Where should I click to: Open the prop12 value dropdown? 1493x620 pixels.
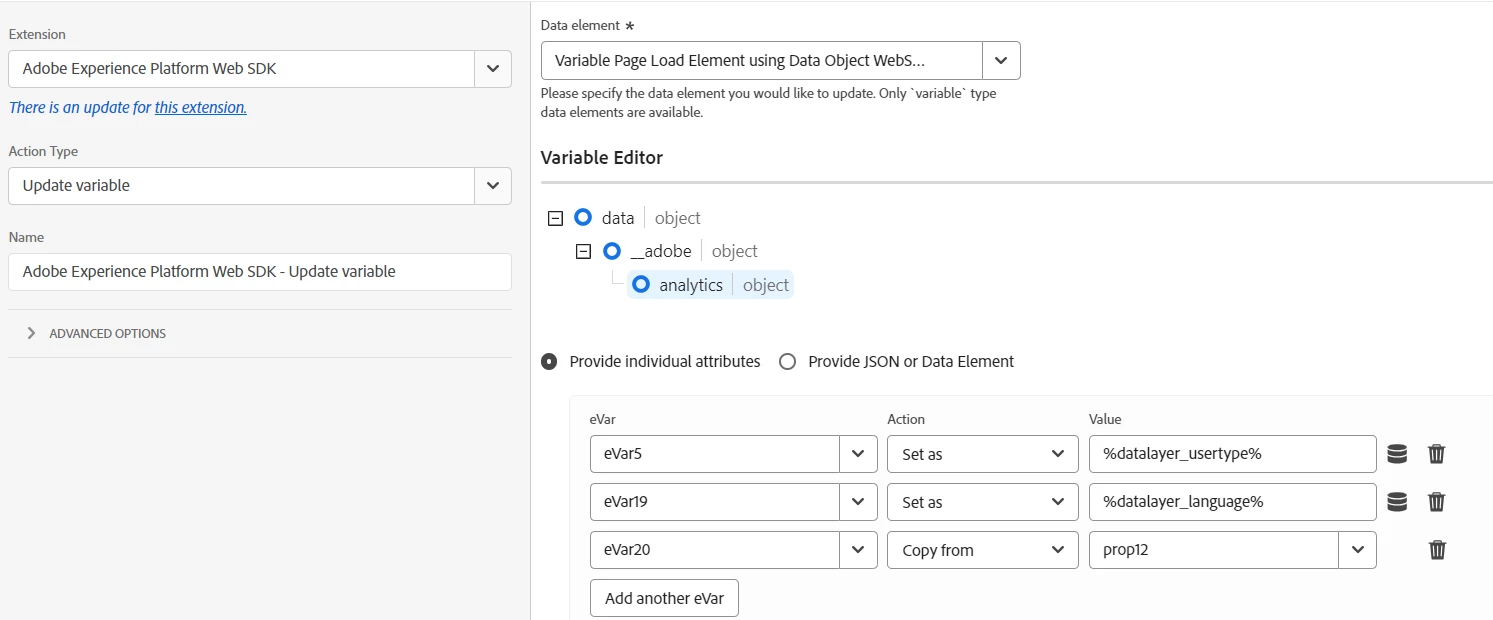1357,550
